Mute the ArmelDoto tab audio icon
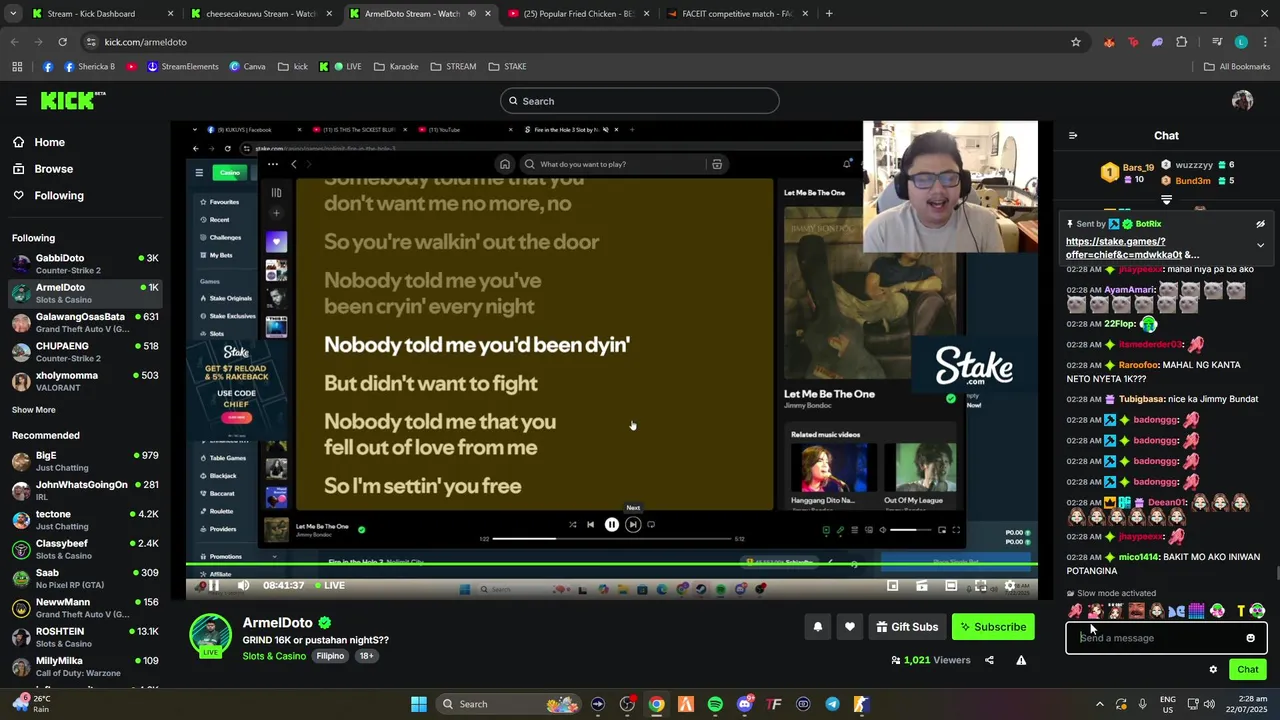 pos(472,14)
